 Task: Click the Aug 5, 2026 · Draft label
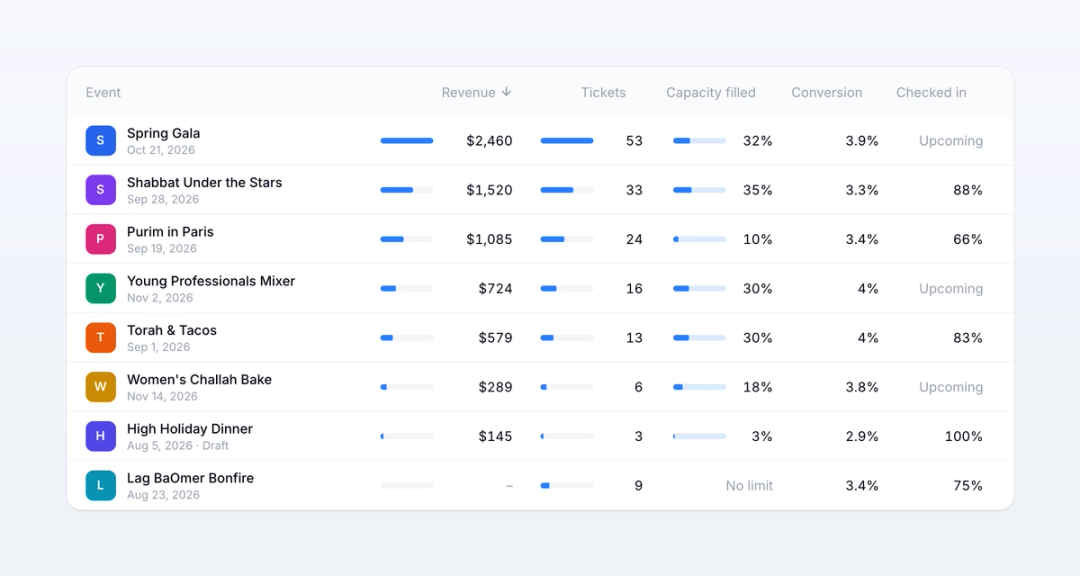tap(178, 446)
